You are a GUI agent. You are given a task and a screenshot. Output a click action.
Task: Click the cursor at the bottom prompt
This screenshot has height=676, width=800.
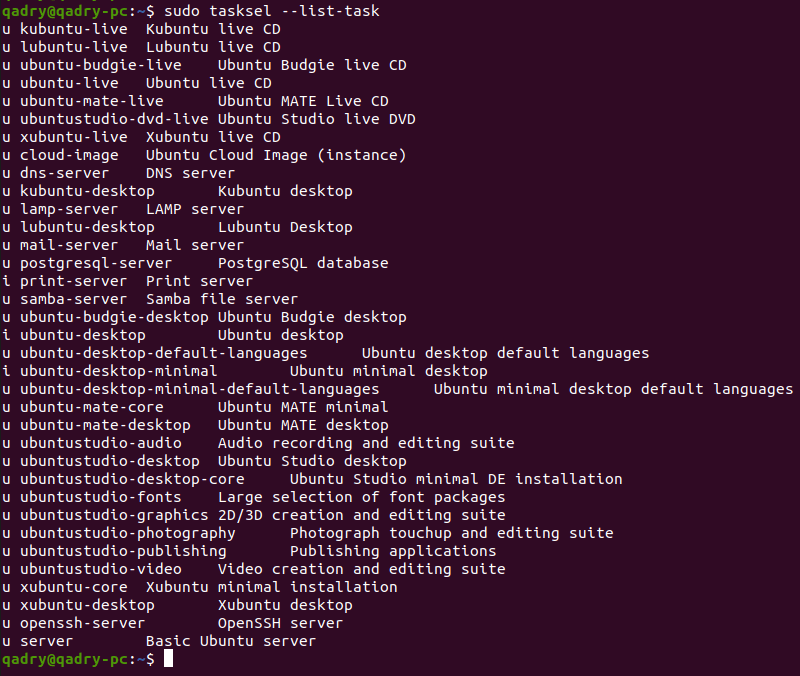[x=168, y=659]
